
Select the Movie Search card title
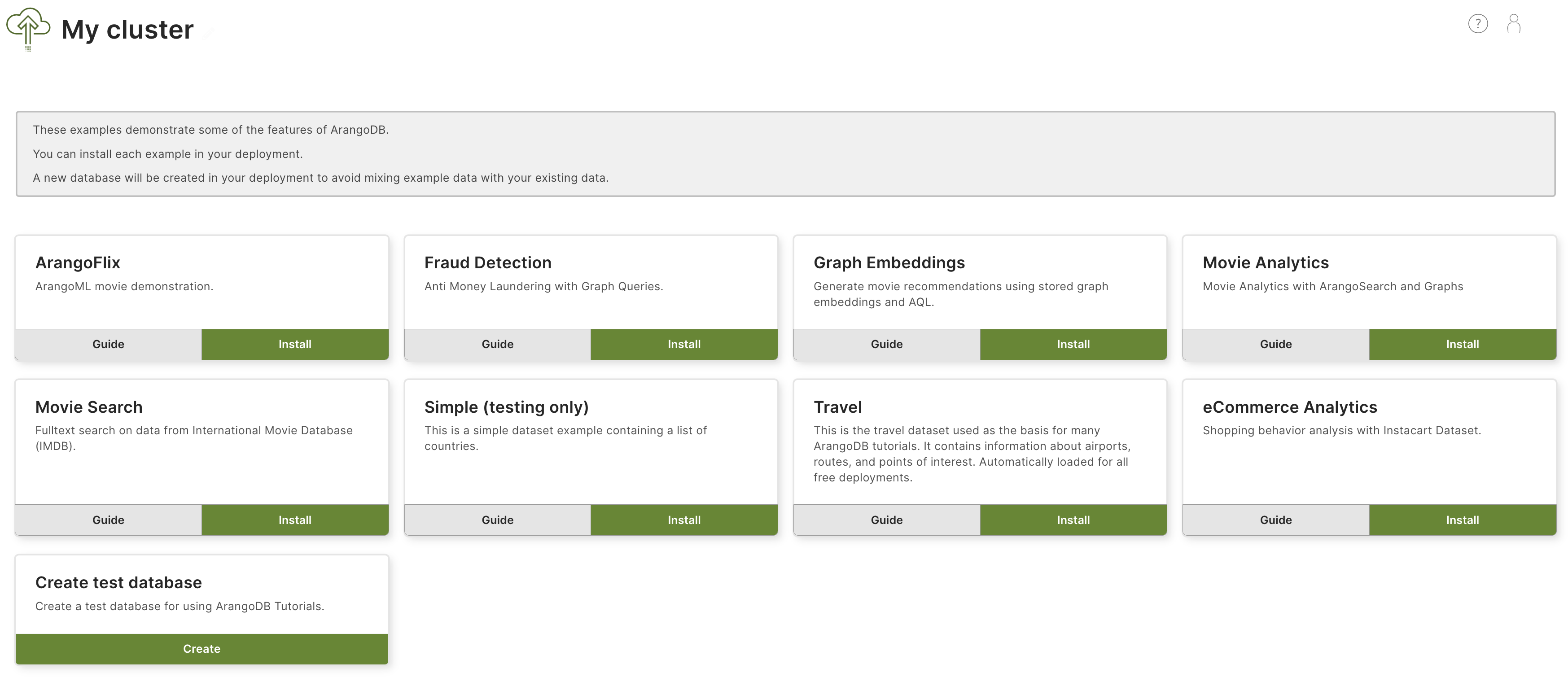[89, 407]
